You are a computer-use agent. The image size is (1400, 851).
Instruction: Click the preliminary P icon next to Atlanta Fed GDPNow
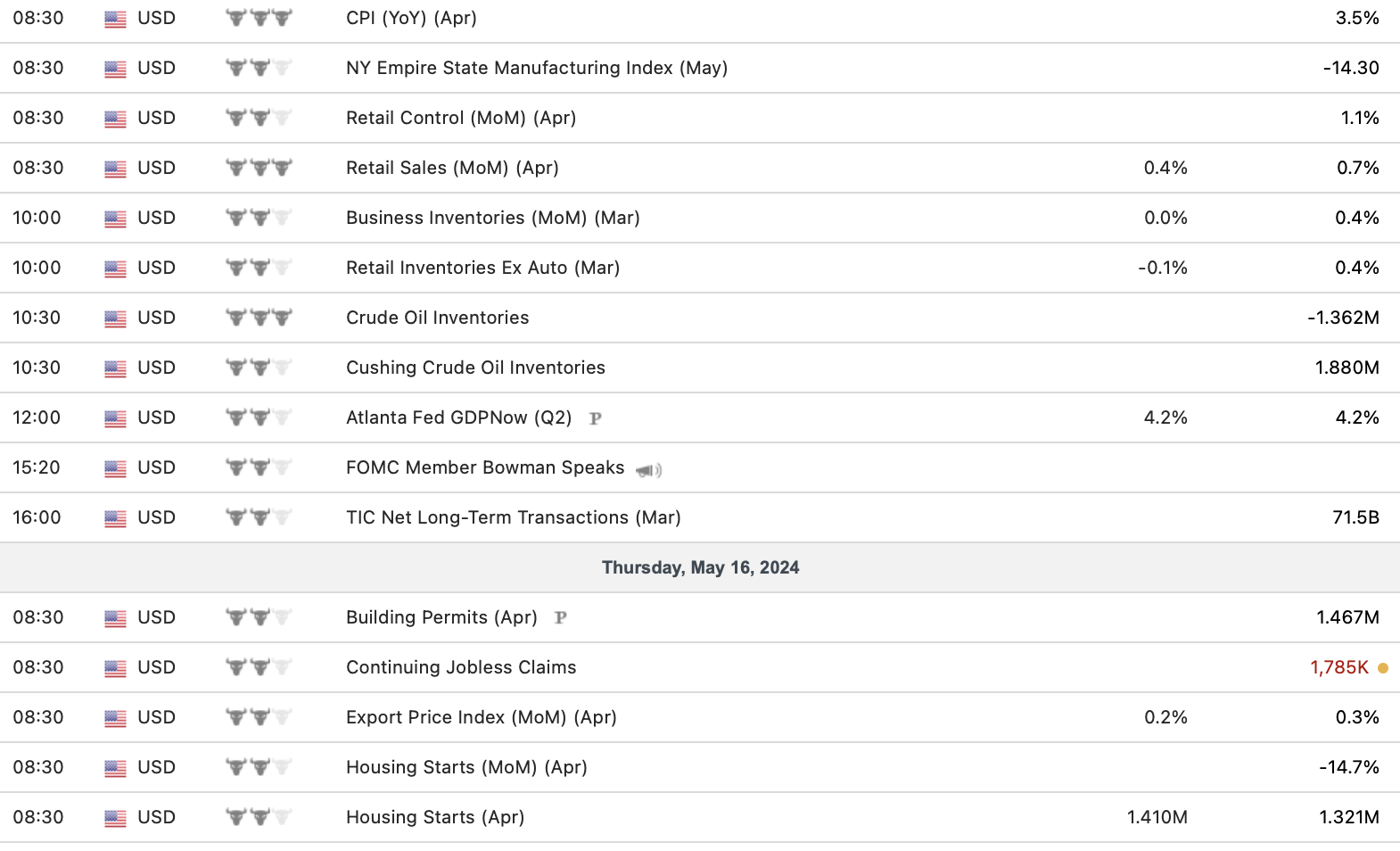(x=596, y=418)
